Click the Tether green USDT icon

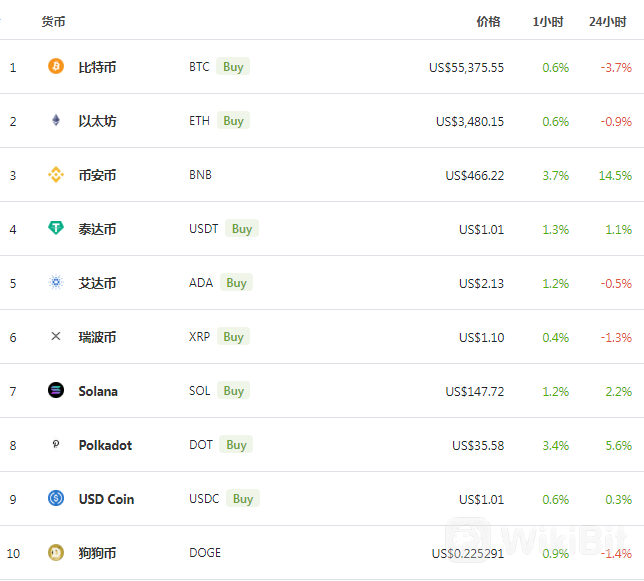click(56, 227)
